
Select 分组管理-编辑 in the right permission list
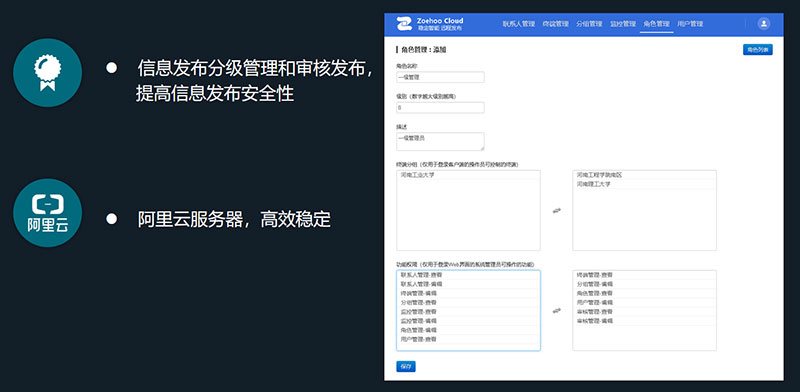click(x=644, y=284)
